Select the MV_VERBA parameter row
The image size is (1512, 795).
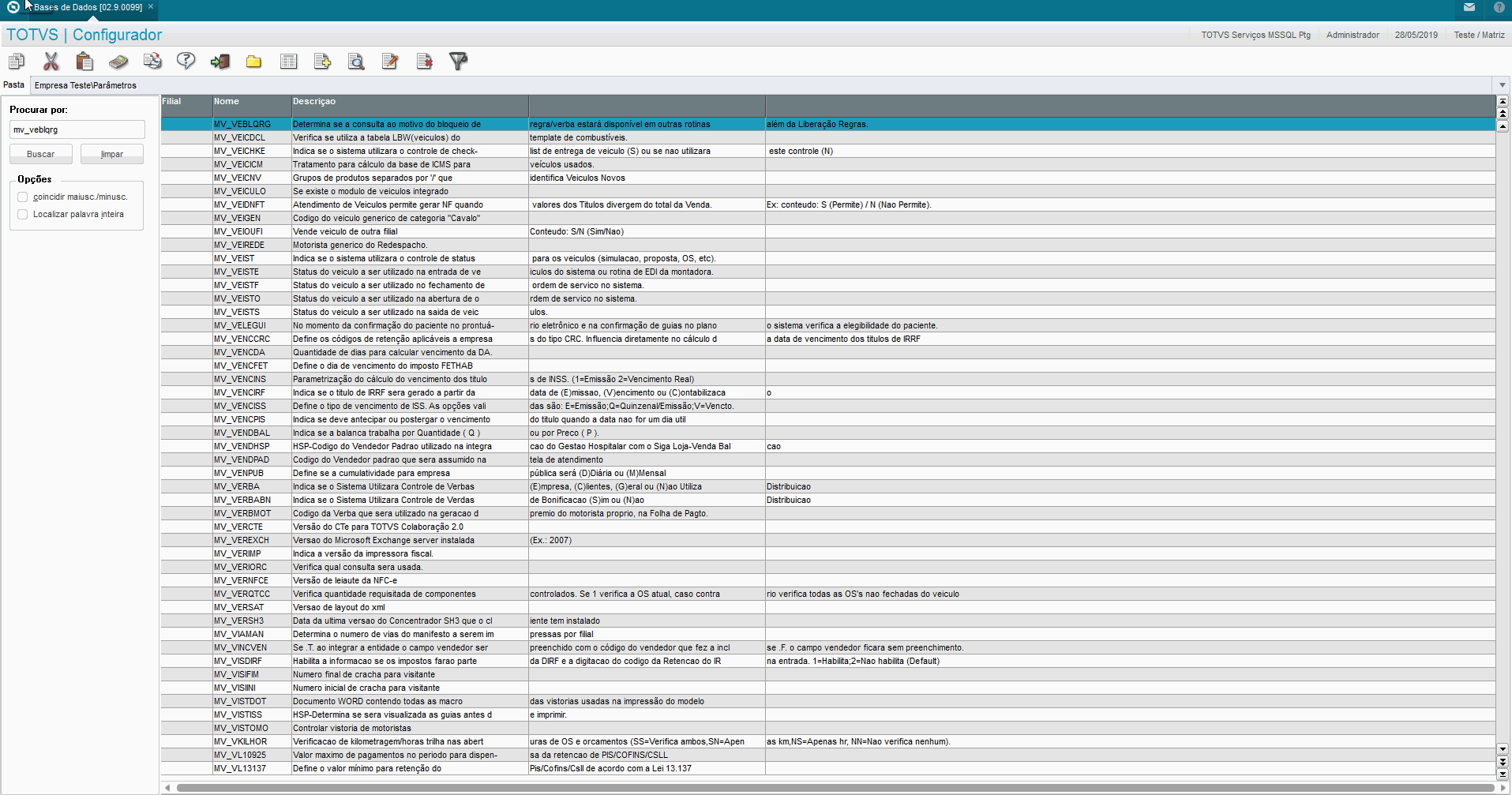click(827, 486)
